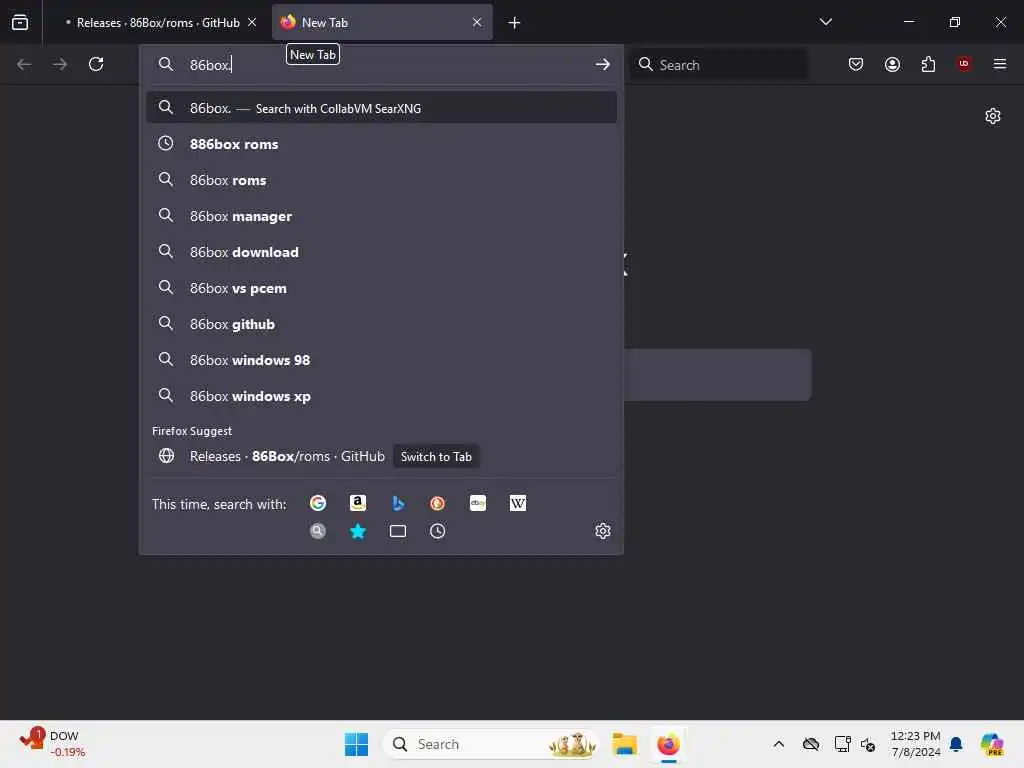Click the address bar containing 86box.
The height and width of the screenshot is (768, 1024).
pos(382,64)
